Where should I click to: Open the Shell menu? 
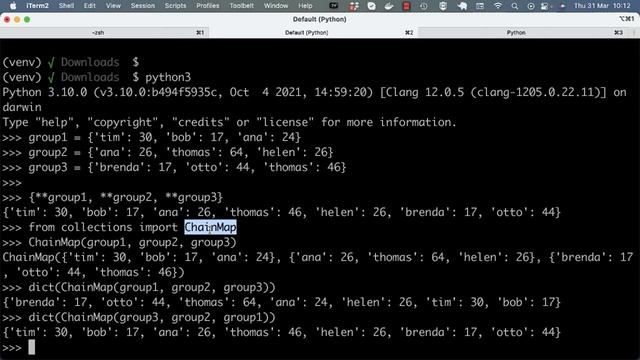click(67, 6)
